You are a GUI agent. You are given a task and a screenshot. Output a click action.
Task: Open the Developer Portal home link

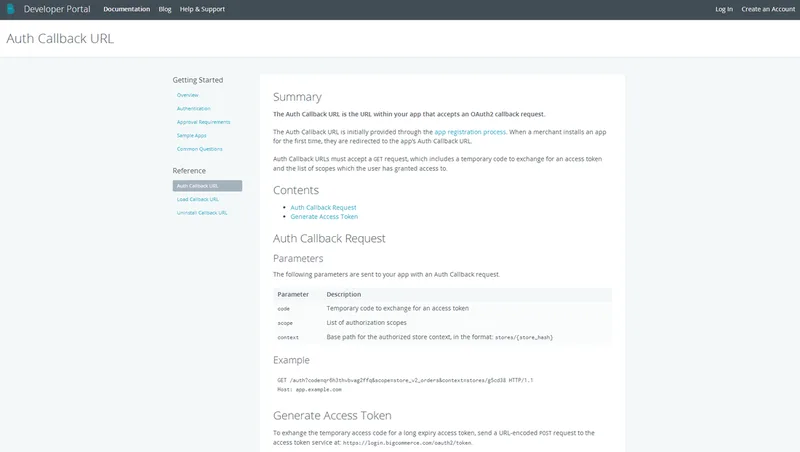pyautogui.click(x=57, y=9)
